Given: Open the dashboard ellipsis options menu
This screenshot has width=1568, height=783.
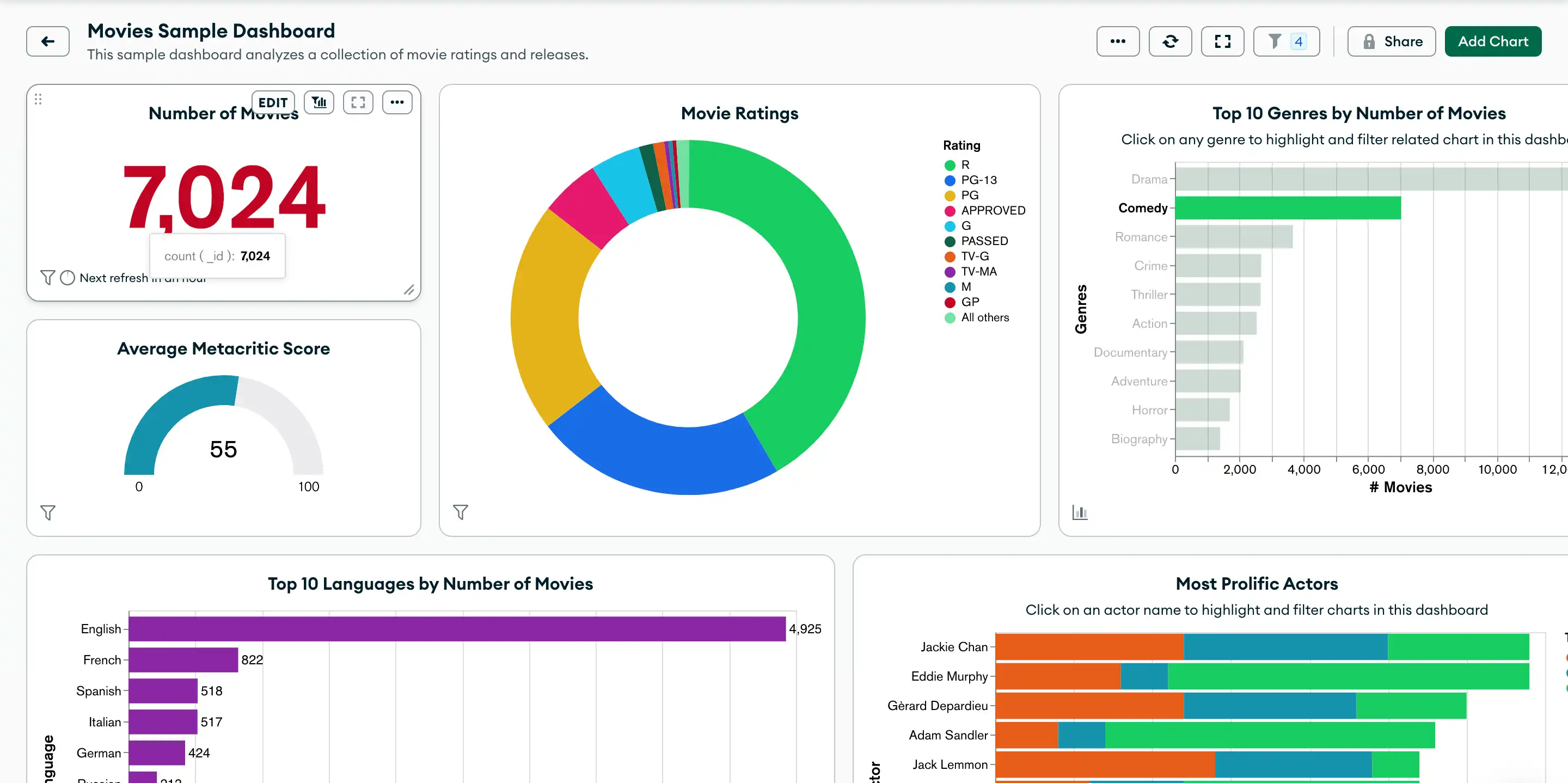Looking at the screenshot, I should pyautogui.click(x=1118, y=41).
